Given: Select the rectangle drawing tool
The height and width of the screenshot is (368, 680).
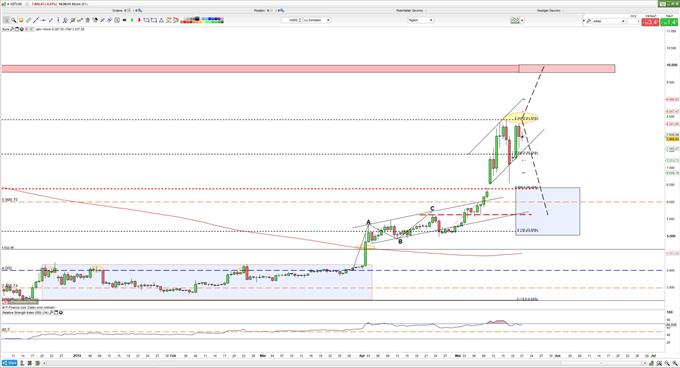Looking at the screenshot, I should pos(154,20).
